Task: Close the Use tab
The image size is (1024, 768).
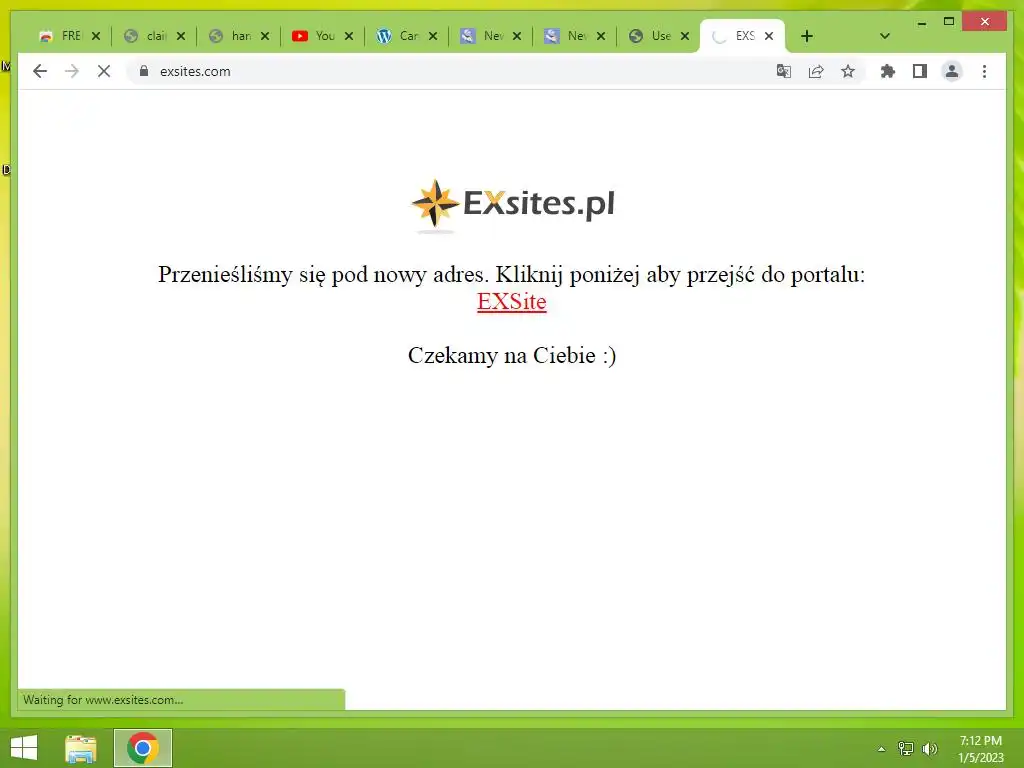Action: tap(685, 36)
